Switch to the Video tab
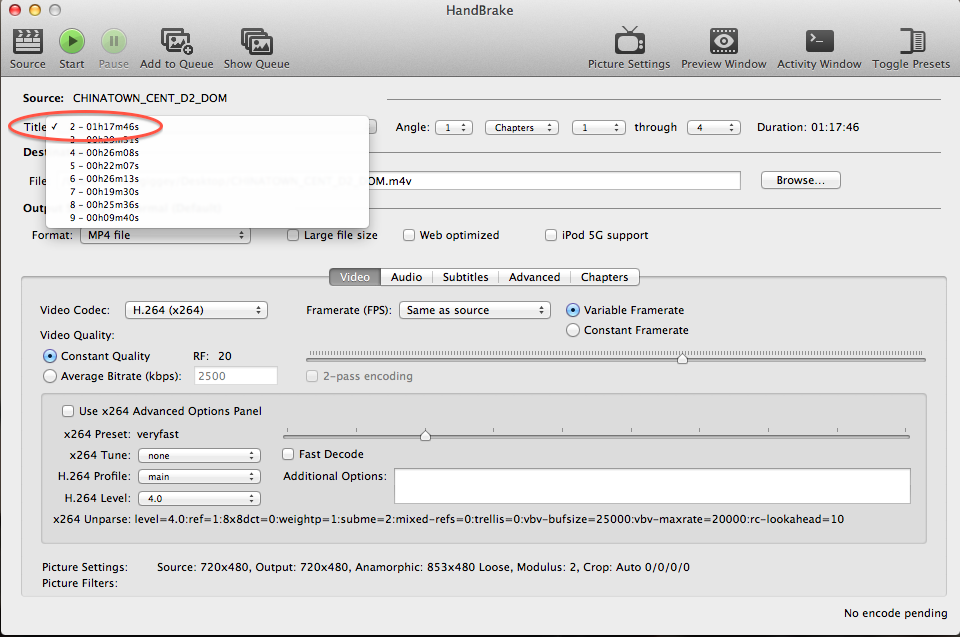960x637 pixels. tap(355, 277)
